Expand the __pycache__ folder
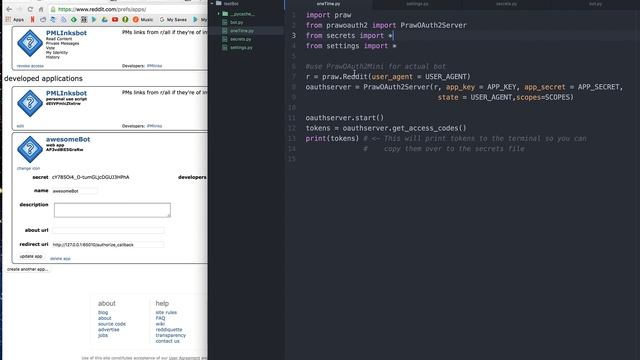The image size is (640, 360). (218, 14)
